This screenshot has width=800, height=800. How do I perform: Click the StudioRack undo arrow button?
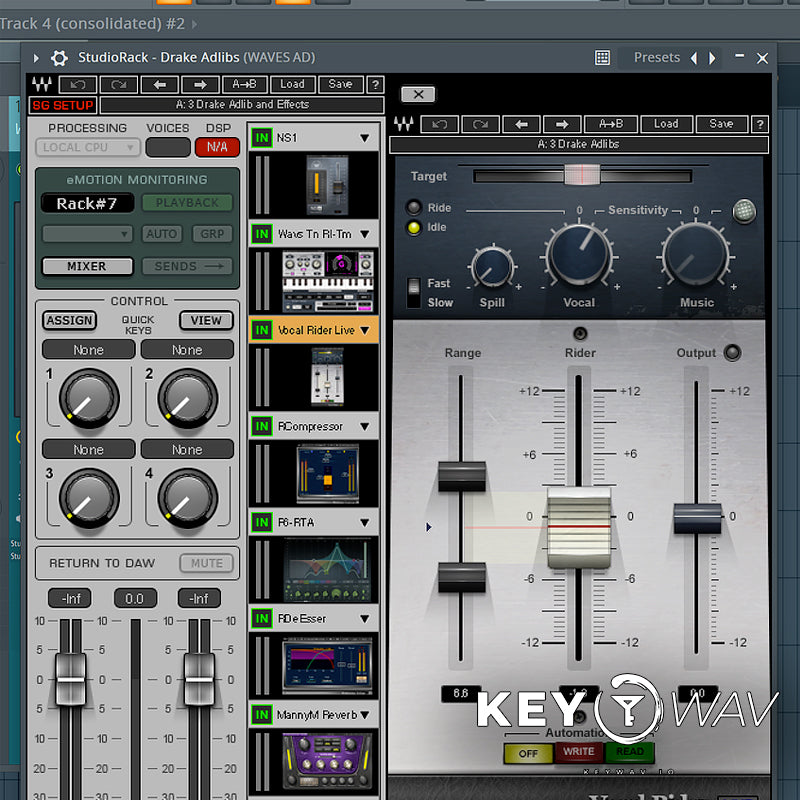(x=78, y=84)
